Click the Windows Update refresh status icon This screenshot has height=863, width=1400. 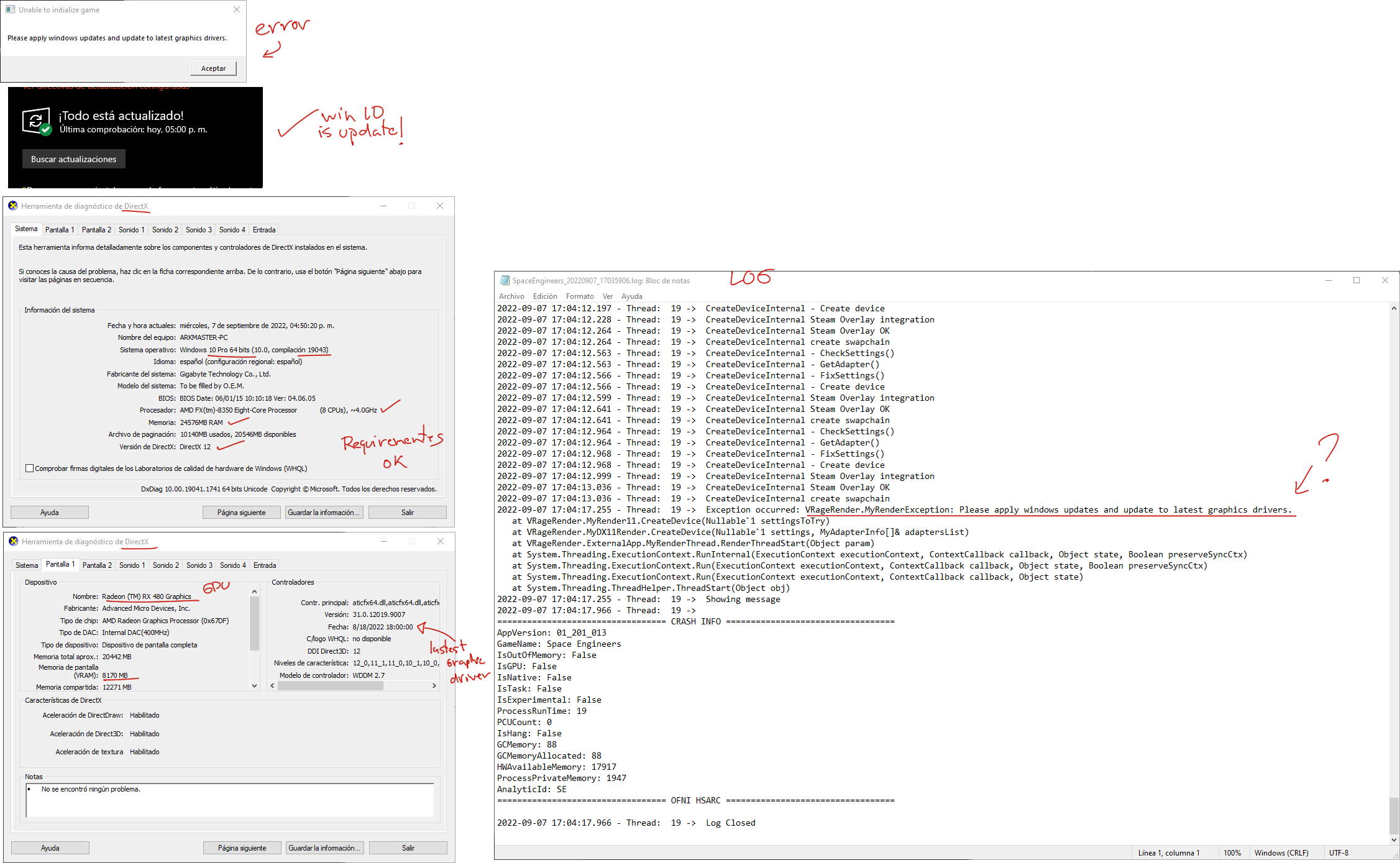click(36, 121)
